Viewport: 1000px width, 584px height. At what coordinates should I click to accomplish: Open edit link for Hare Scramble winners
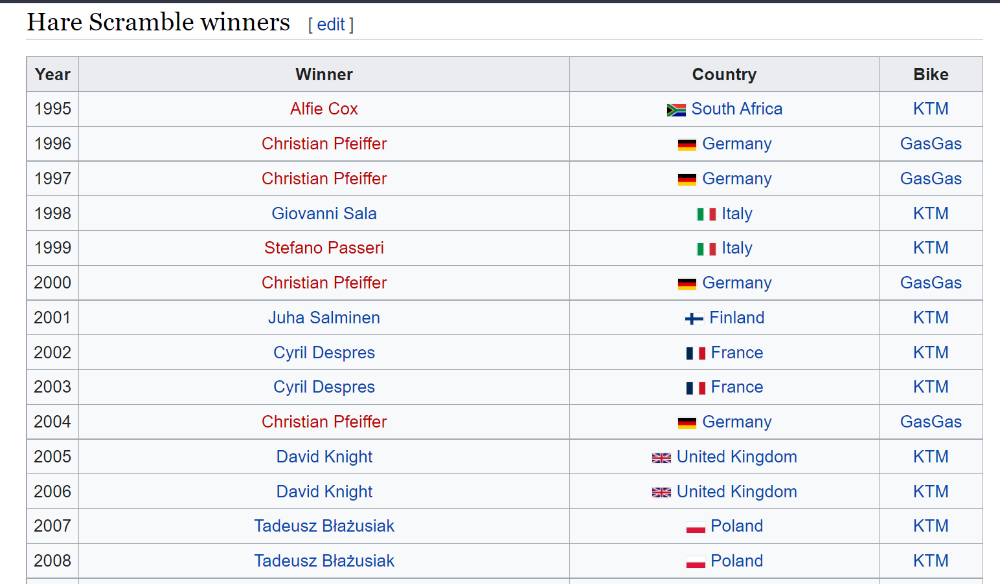(x=331, y=24)
